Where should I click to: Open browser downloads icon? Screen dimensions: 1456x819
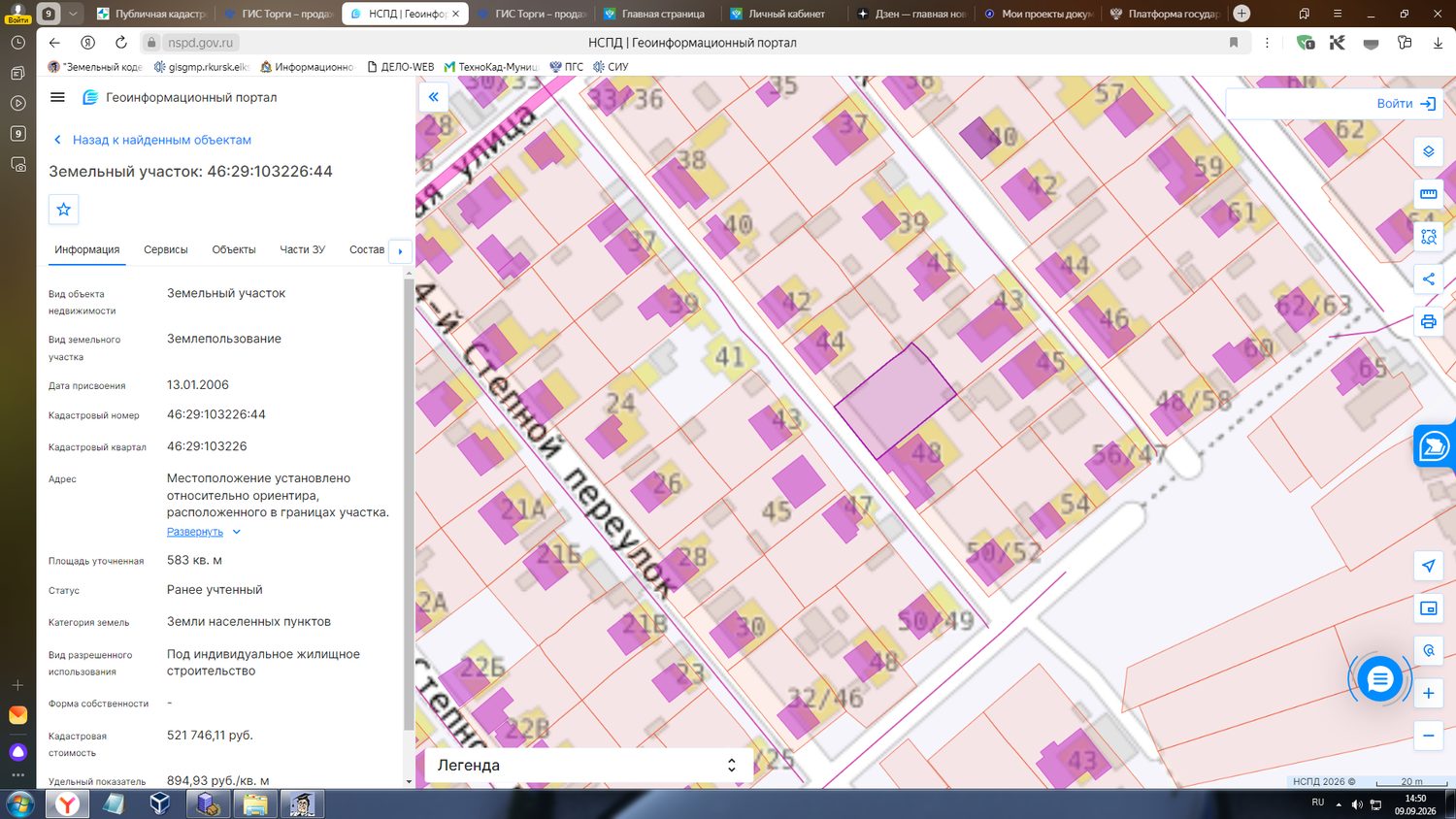pyautogui.click(x=1438, y=43)
